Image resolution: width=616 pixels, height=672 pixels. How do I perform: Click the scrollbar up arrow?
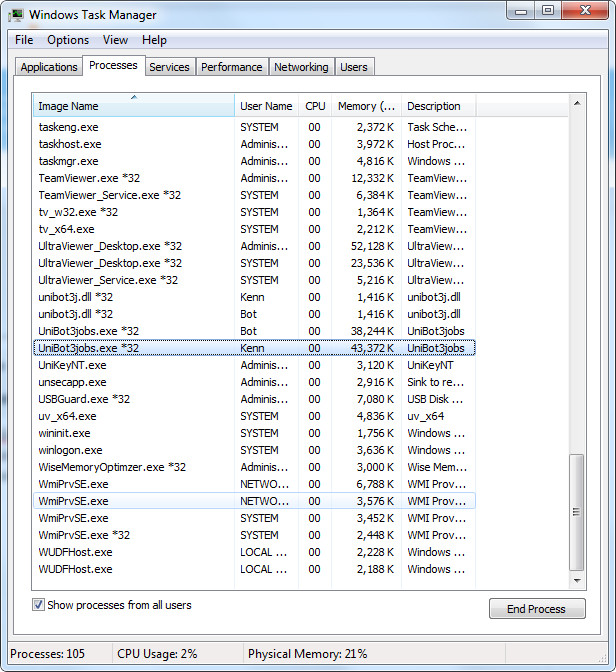[x=577, y=103]
